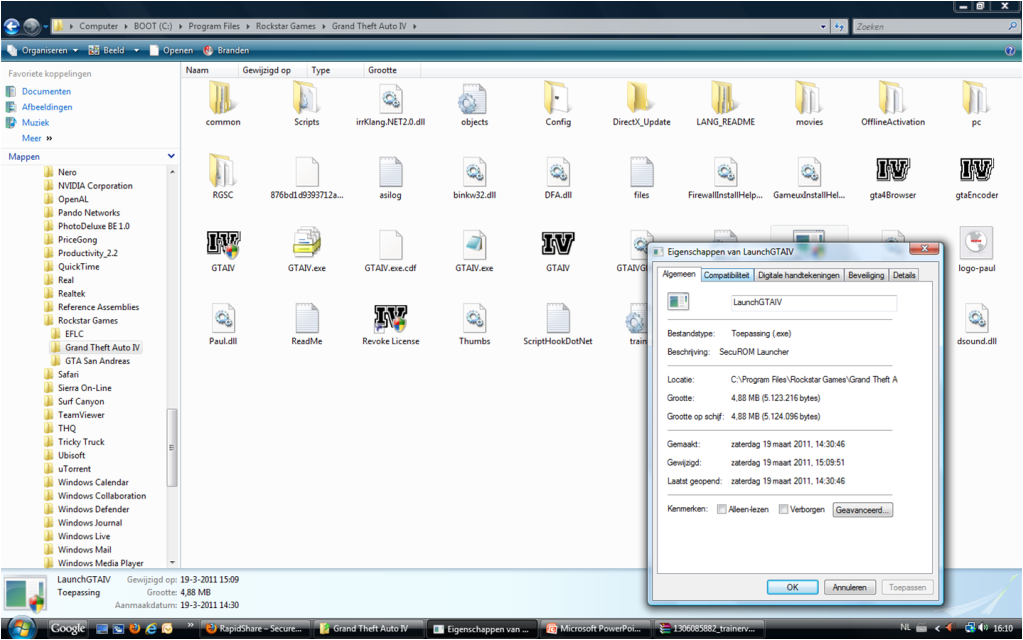Focus the Zoeken search box
The image size is (1023, 640).
(x=935, y=27)
